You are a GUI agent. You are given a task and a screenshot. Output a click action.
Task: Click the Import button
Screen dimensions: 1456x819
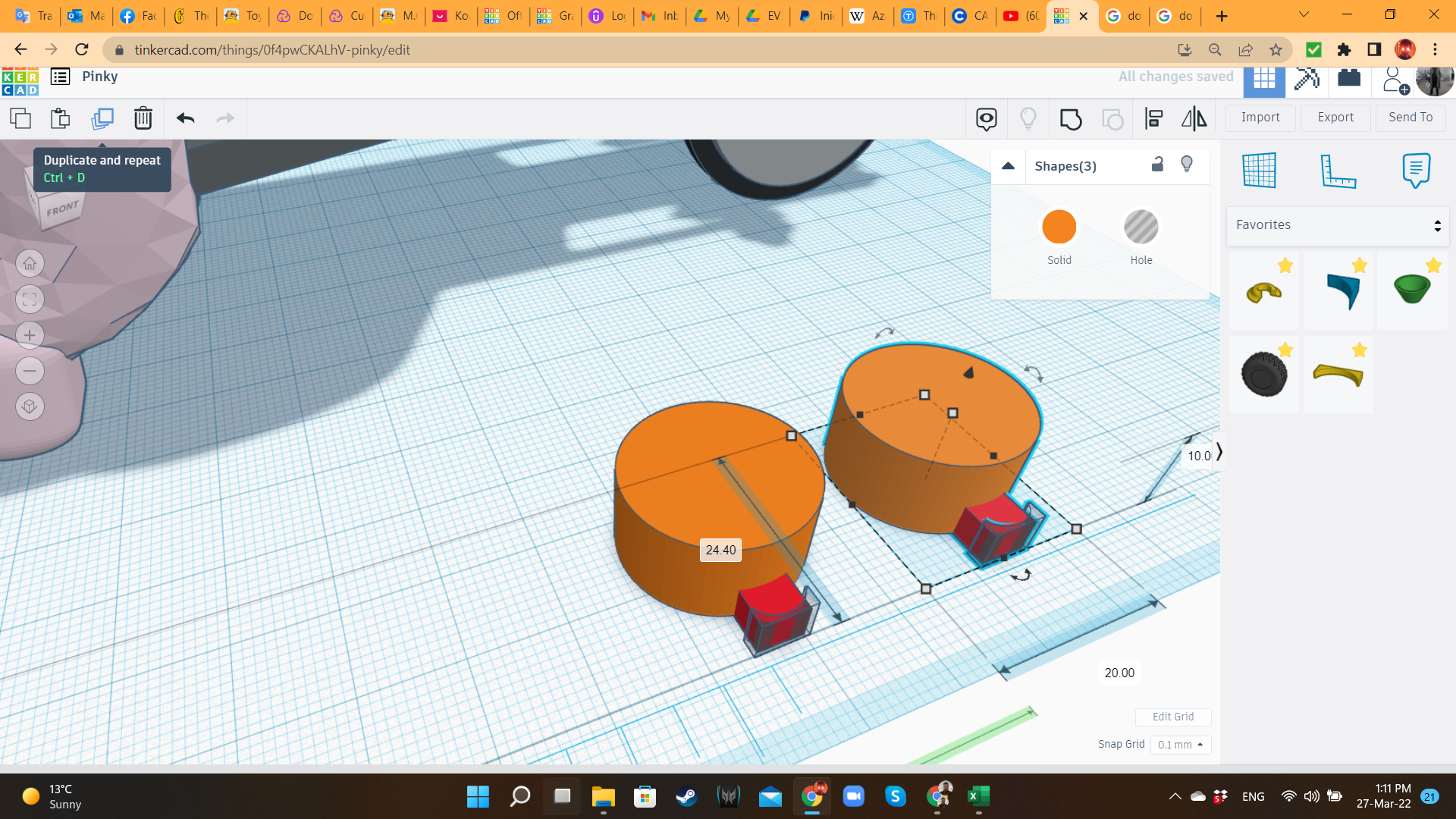(x=1260, y=118)
